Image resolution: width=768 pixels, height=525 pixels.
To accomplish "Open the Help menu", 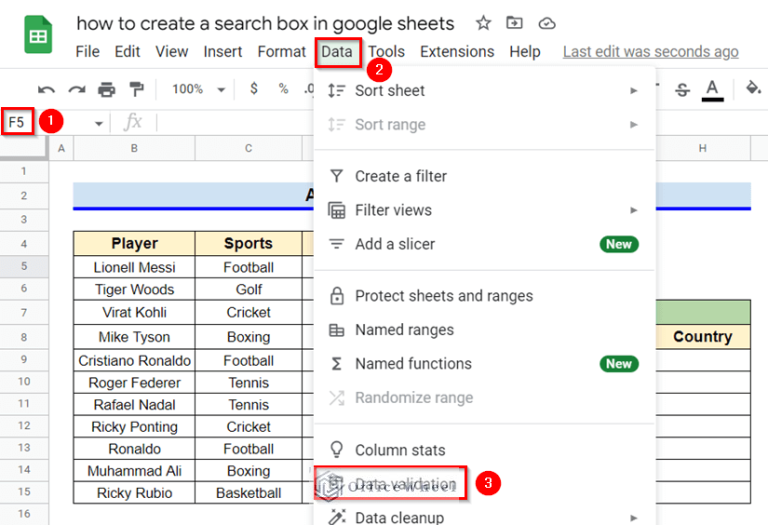I will tap(525, 51).
